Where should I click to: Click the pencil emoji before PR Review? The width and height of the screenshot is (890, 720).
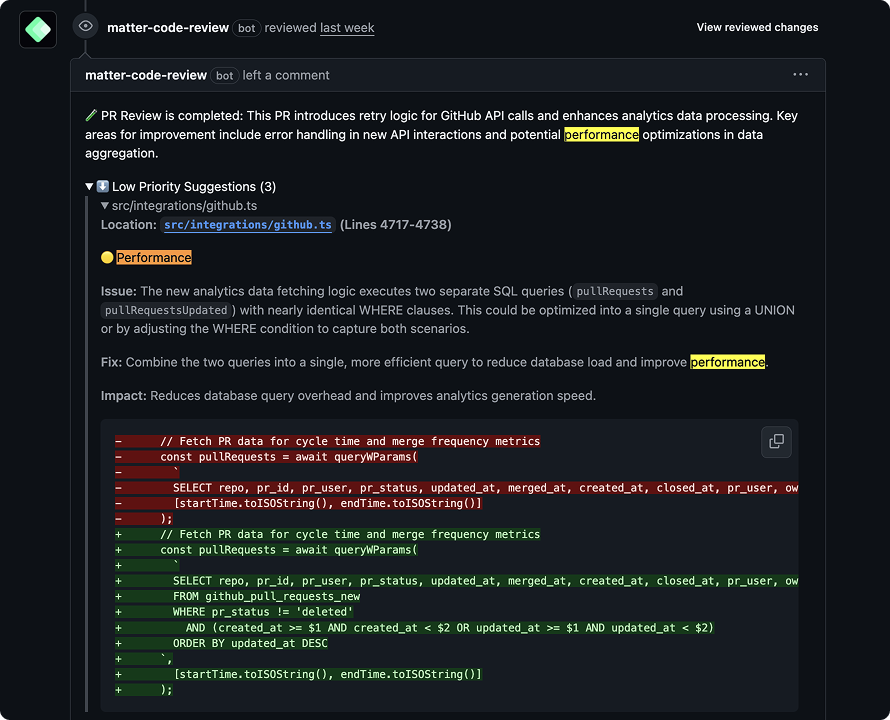pos(91,115)
